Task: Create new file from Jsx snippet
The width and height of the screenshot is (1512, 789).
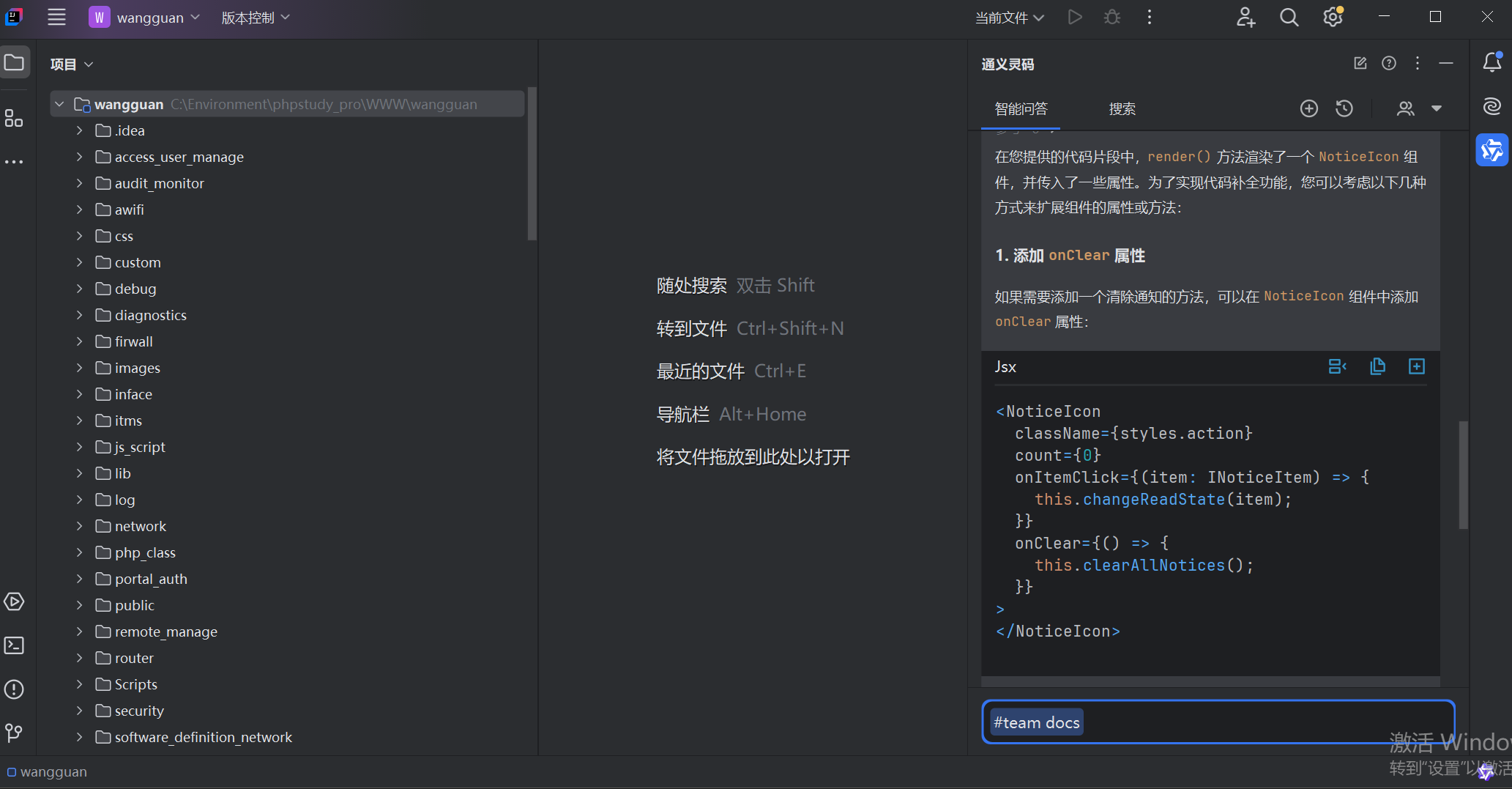Action: [x=1417, y=366]
